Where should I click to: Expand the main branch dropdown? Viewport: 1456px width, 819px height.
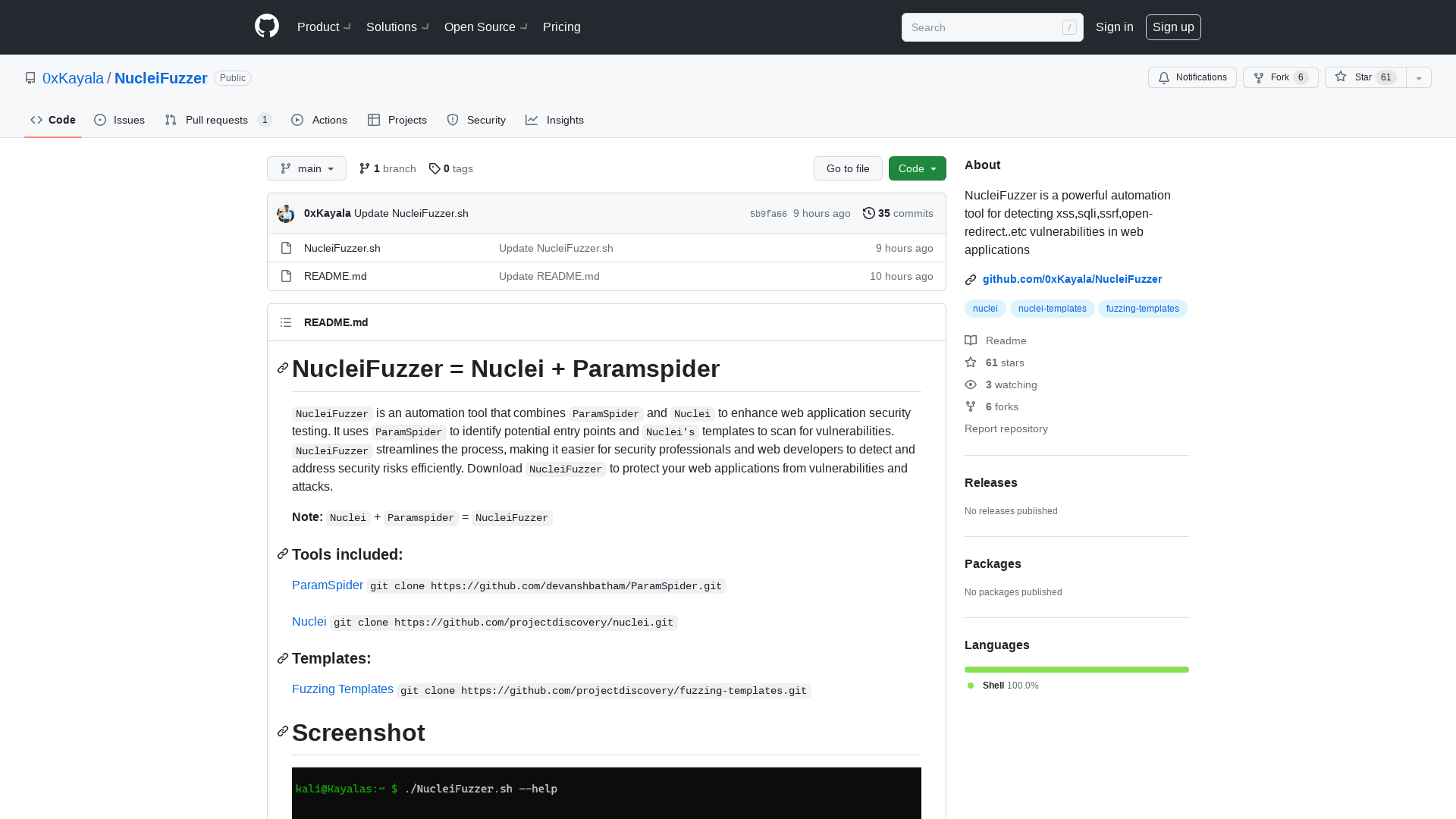click(x=306, y=168)
